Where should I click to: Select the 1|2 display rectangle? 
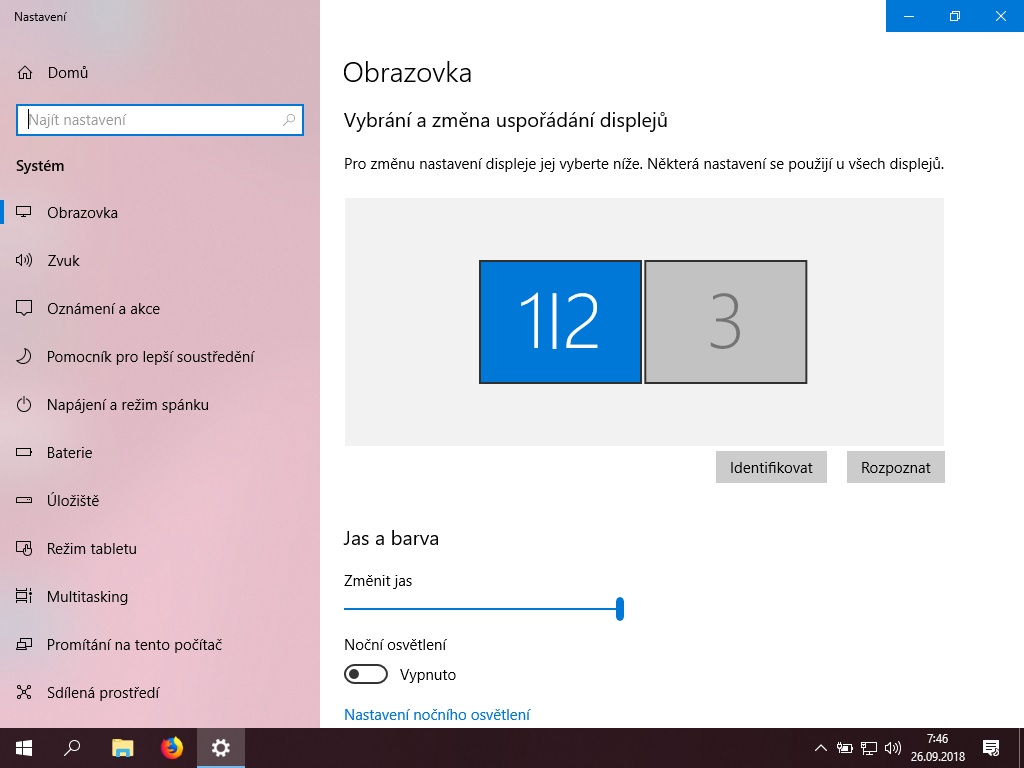(x=560, y=322)
